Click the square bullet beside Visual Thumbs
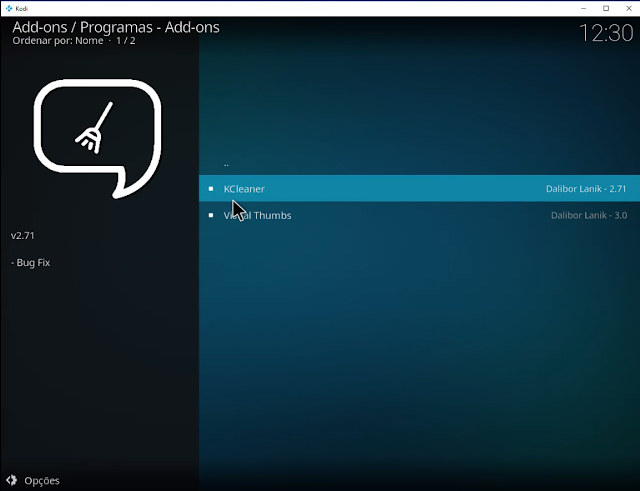640x491 pixels. pyautogui.click(x=211, y=215)
